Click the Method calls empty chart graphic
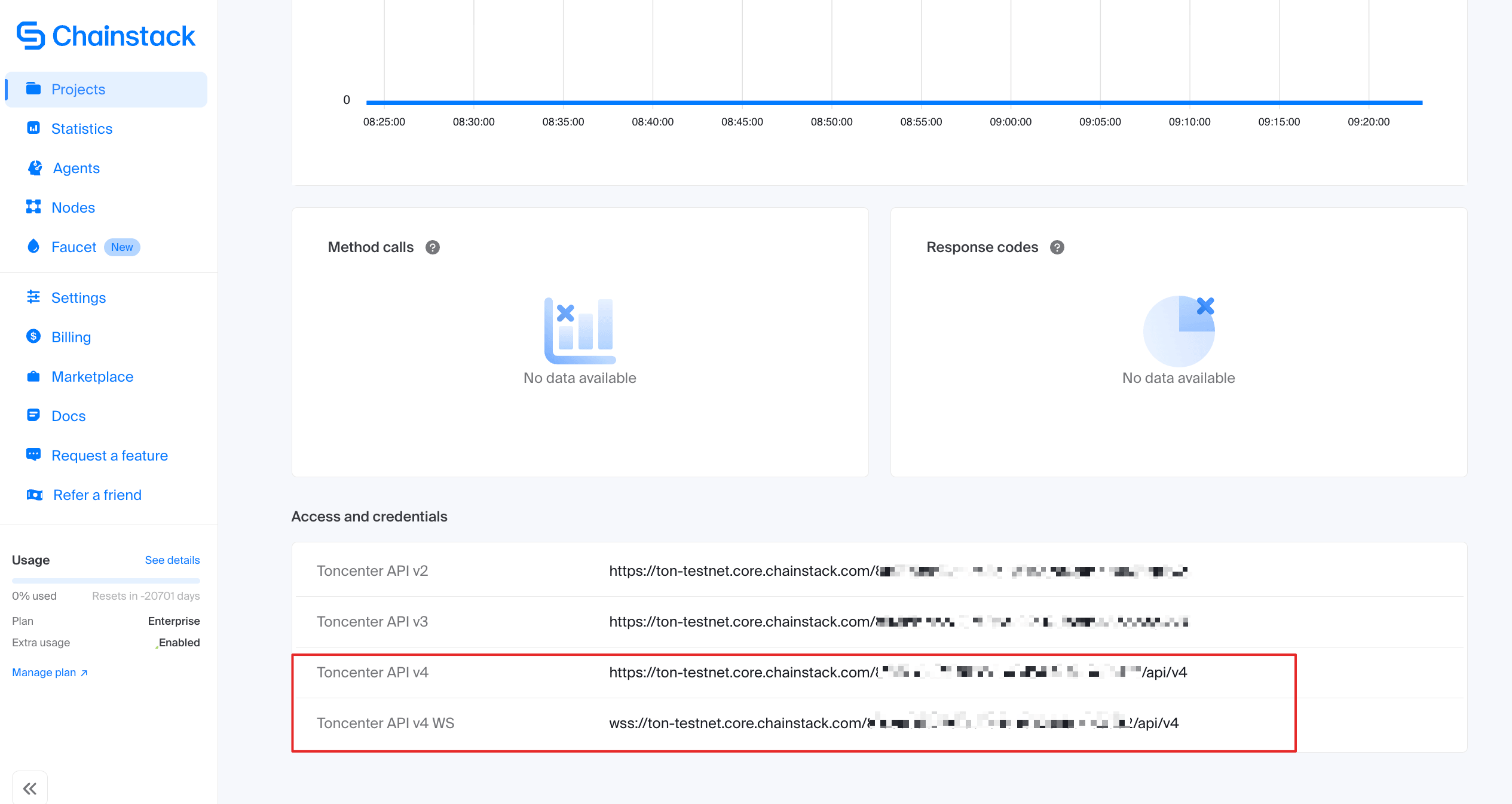This screenshot has width=1512, height=804. [580, 331]
